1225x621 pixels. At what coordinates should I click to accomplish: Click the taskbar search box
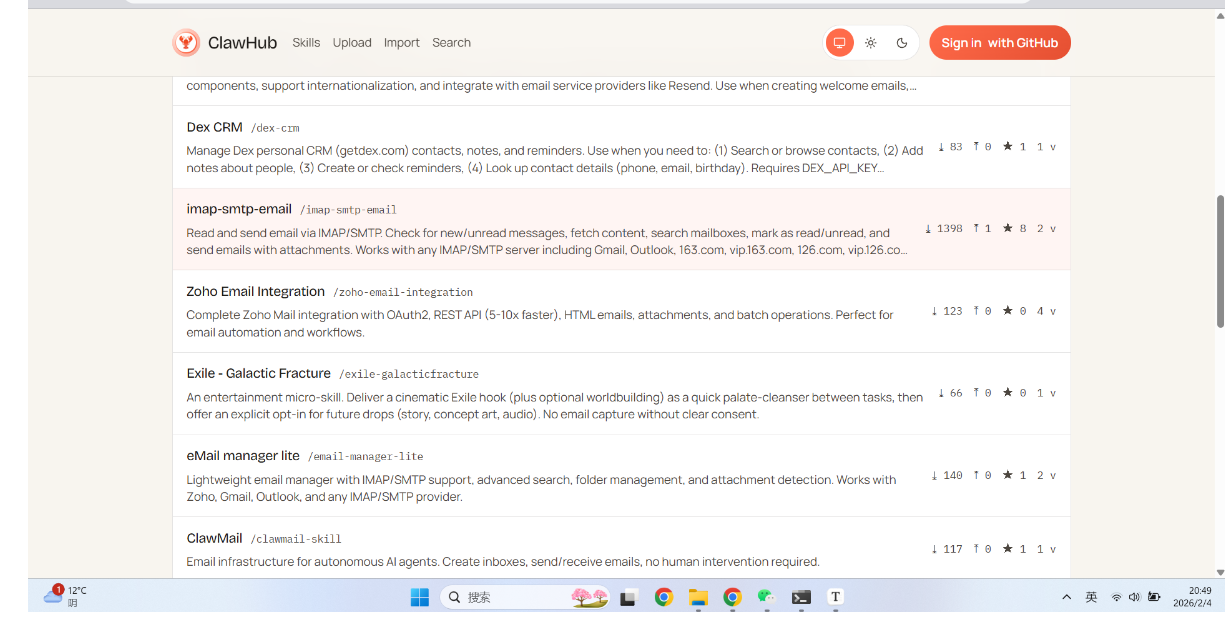pyautogui.click(x=525, y=597)
